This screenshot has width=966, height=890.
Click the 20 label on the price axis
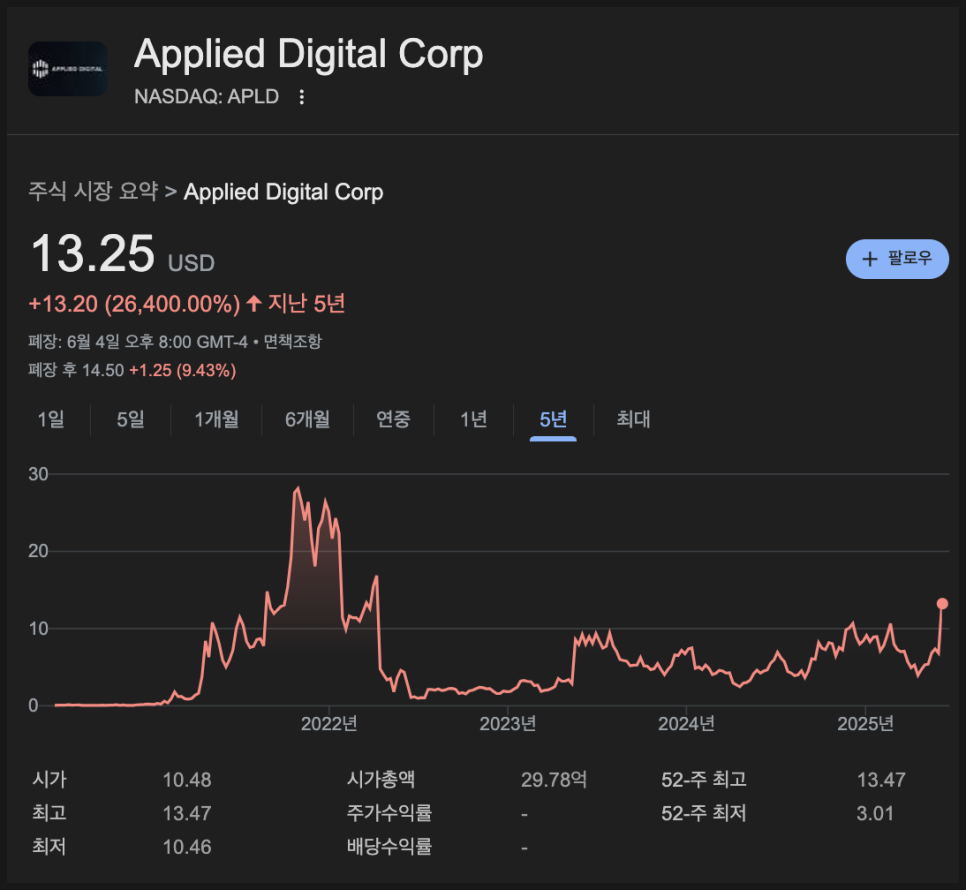pyautogui.click(x=38, y=551)
